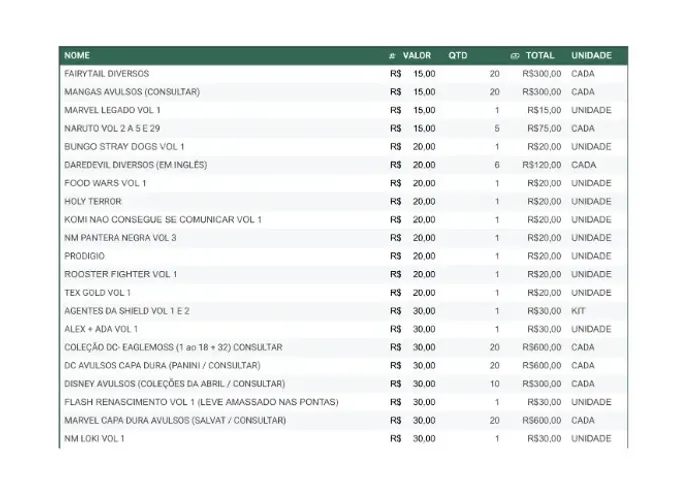Select UNIDADE unit in NM LOKI row

591,439
